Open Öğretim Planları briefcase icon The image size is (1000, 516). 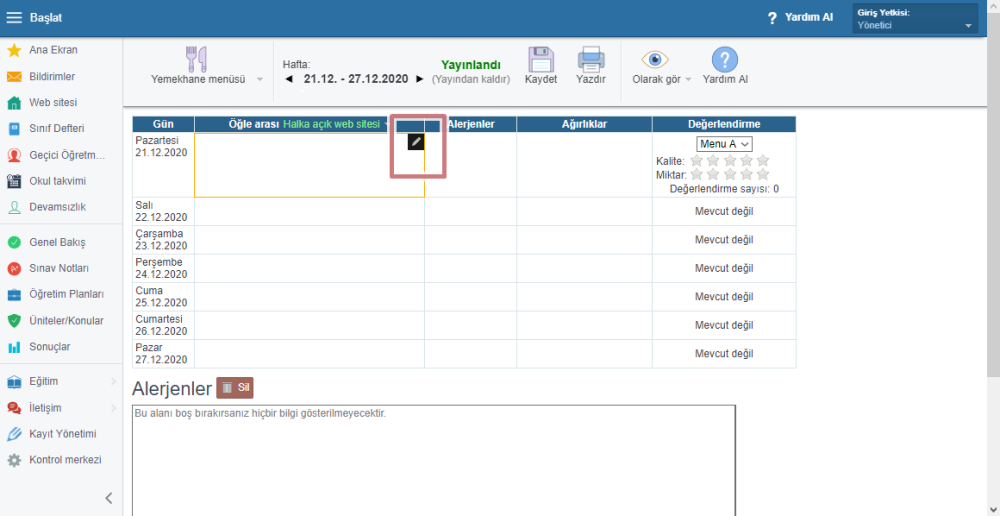pyautogui.click(x=14, y=295)
